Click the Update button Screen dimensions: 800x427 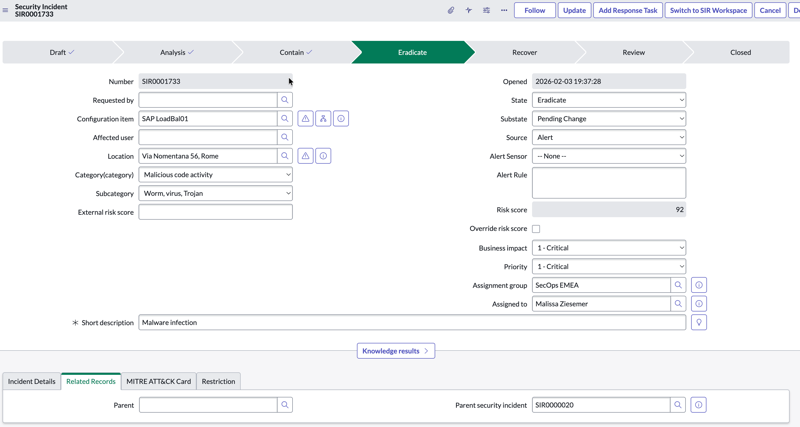click(x=574, y=10)
